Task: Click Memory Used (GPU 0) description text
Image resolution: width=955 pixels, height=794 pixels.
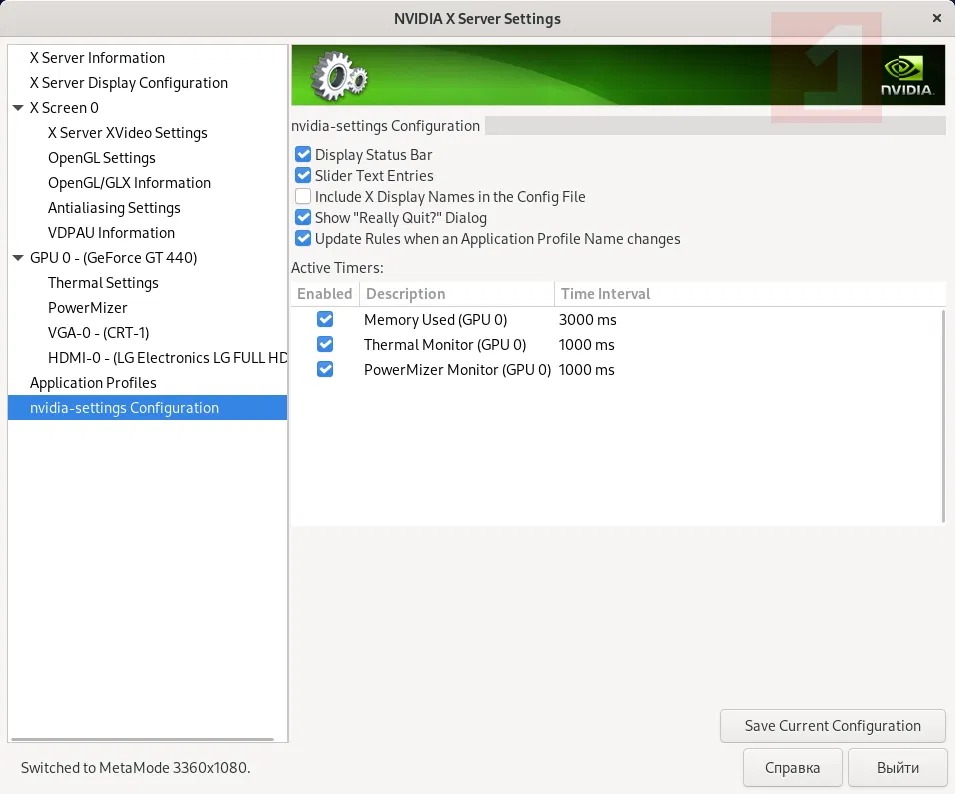Action: [x=435, y=320]
